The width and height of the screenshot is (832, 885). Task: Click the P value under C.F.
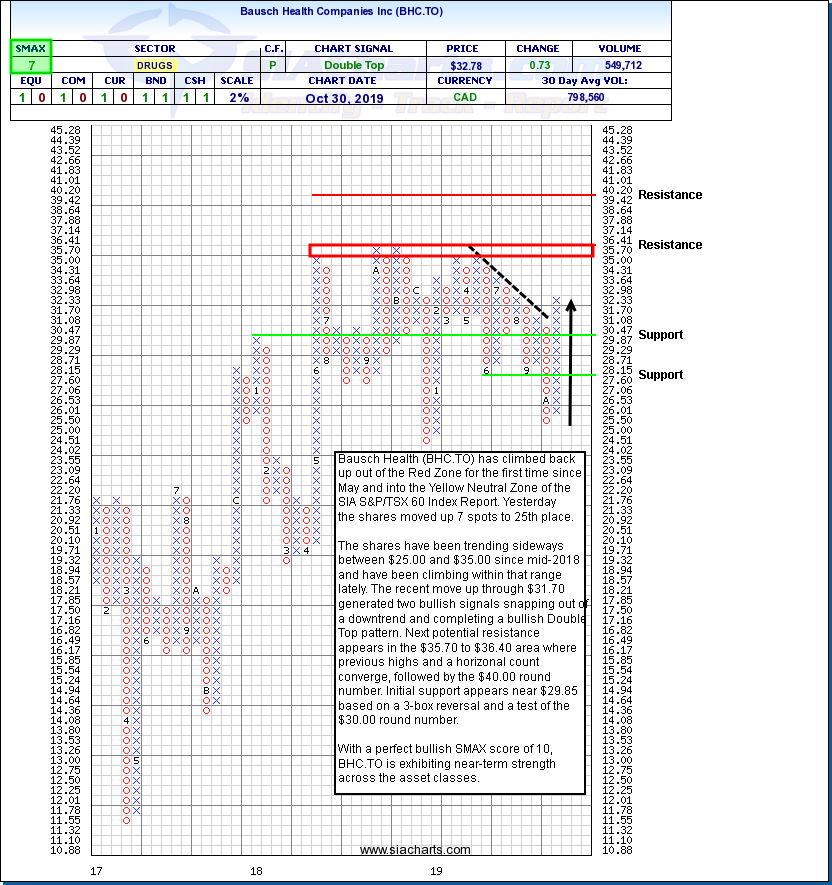pos(273,65)
